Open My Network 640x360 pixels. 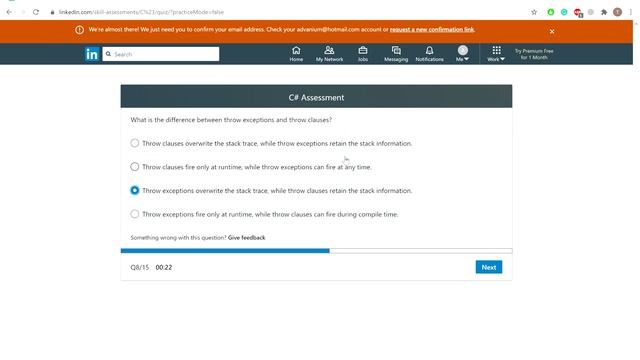pyautogui.click(x=329, y=54)
